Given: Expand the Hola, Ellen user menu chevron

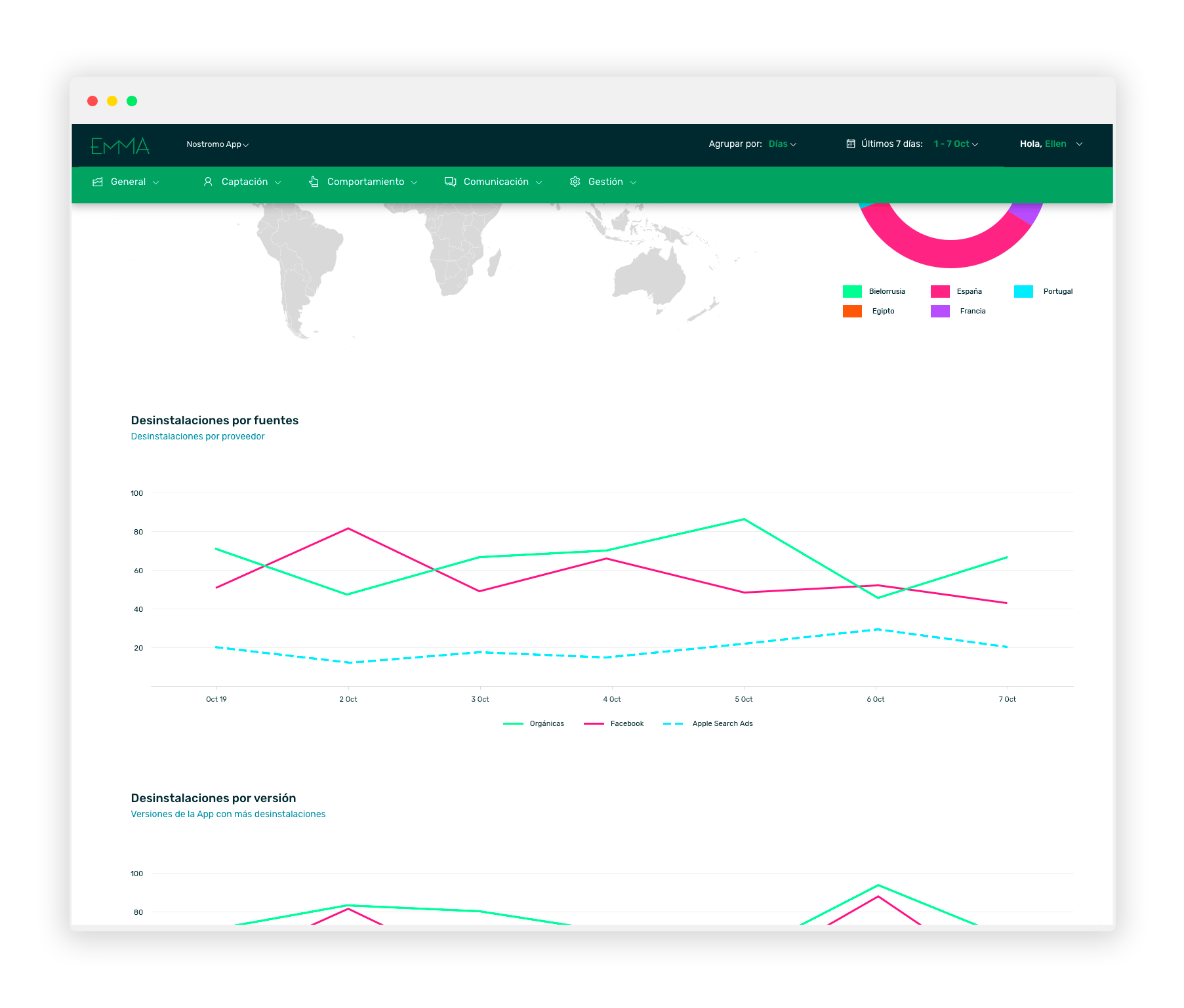Looking at the screenshot, I should pyautogui.click(x=1080, y=144).
